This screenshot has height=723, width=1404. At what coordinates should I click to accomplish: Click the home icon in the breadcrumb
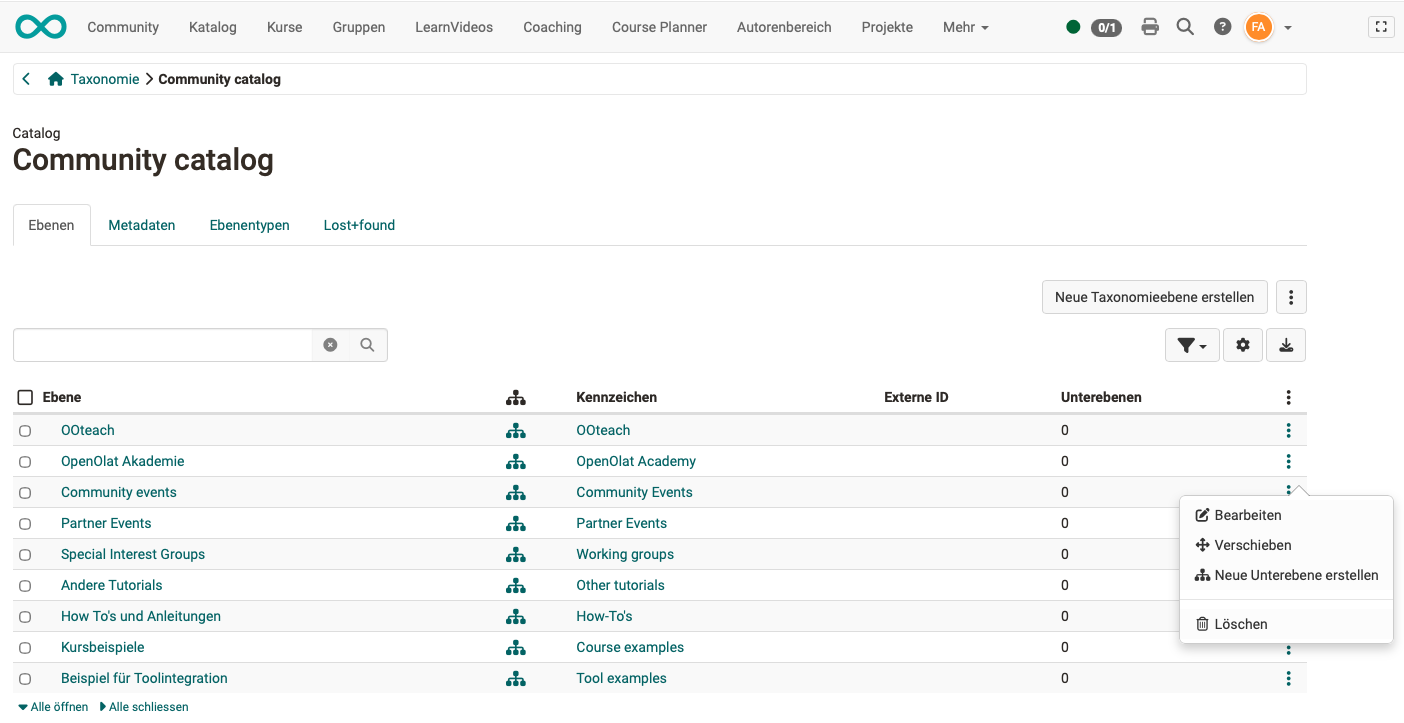pyautogui.click(x=55, y=78)
